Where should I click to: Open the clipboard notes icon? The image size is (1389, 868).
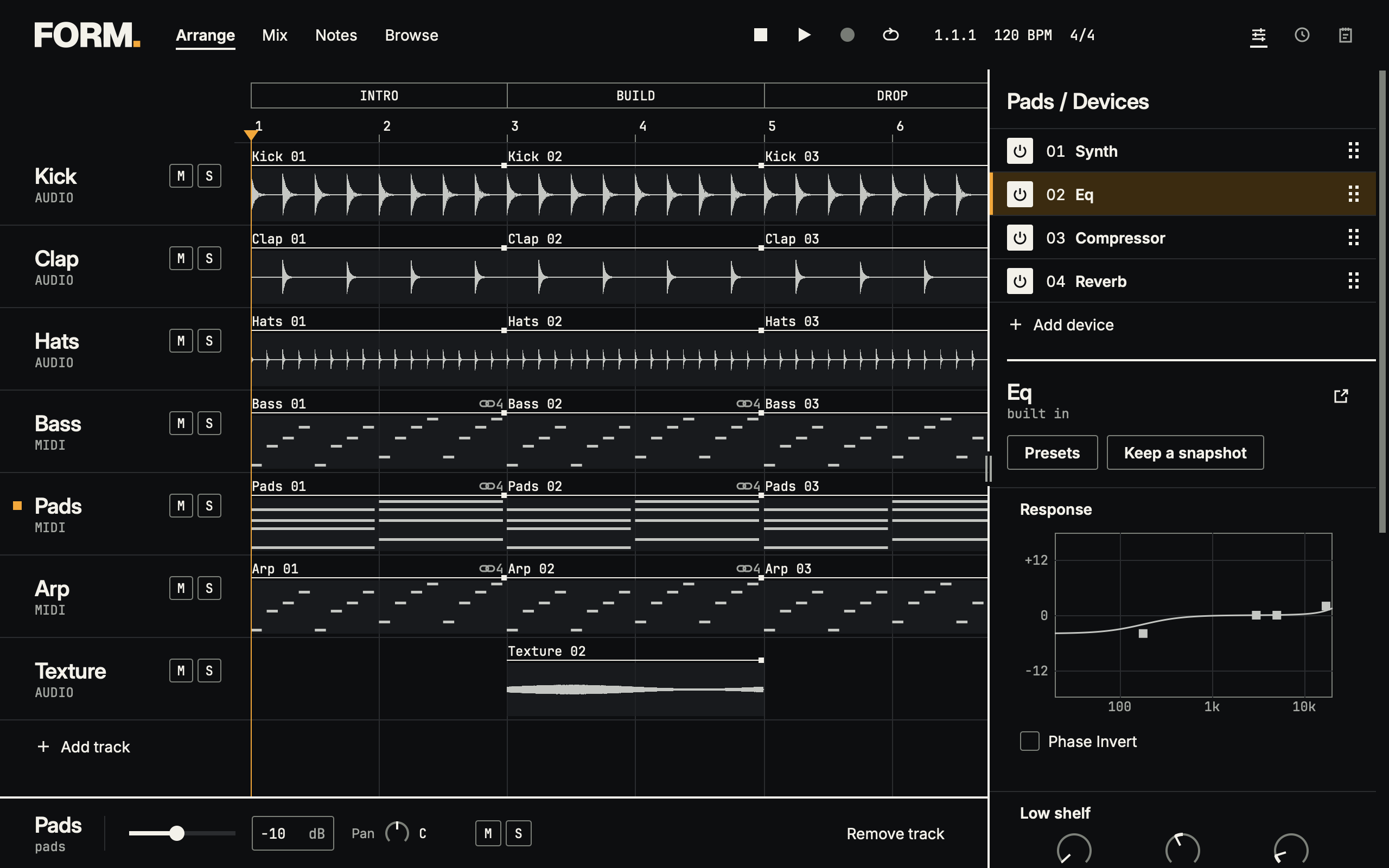(1346, 35)
